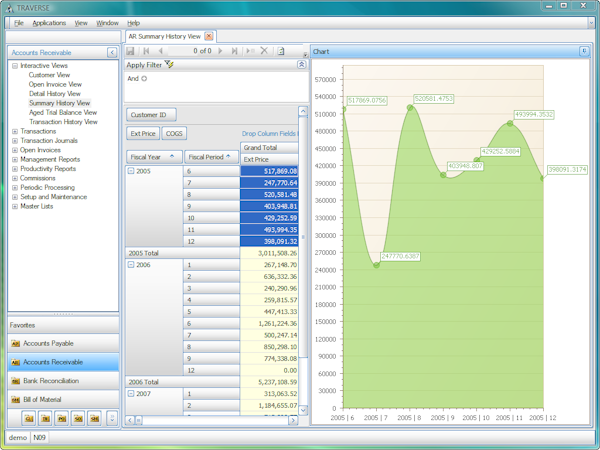Open Detail History View in the tree
The width and height of the screenshot is (600, 450).
click(x=55, y=94)
